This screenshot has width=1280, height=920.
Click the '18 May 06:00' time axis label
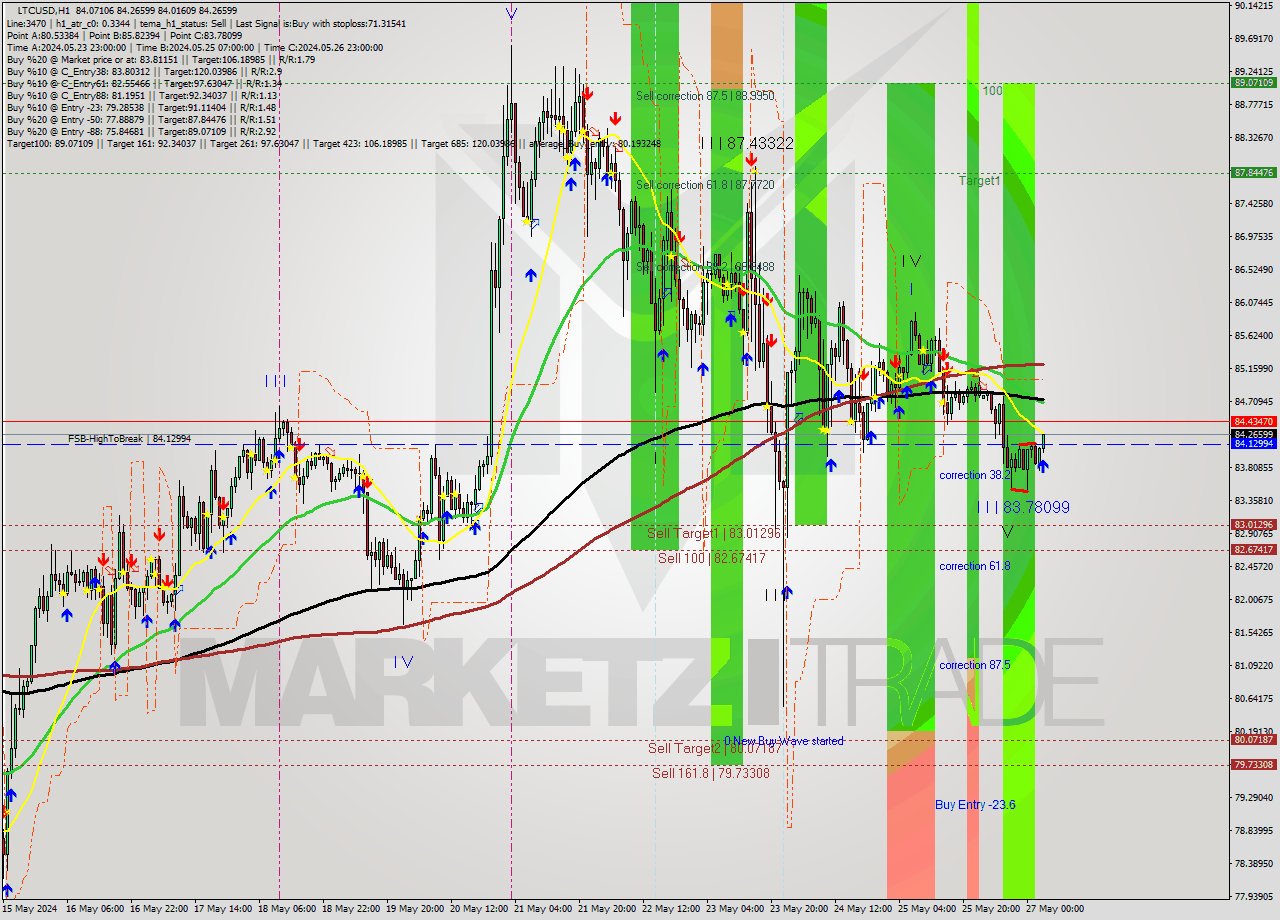tap(288, 909)
